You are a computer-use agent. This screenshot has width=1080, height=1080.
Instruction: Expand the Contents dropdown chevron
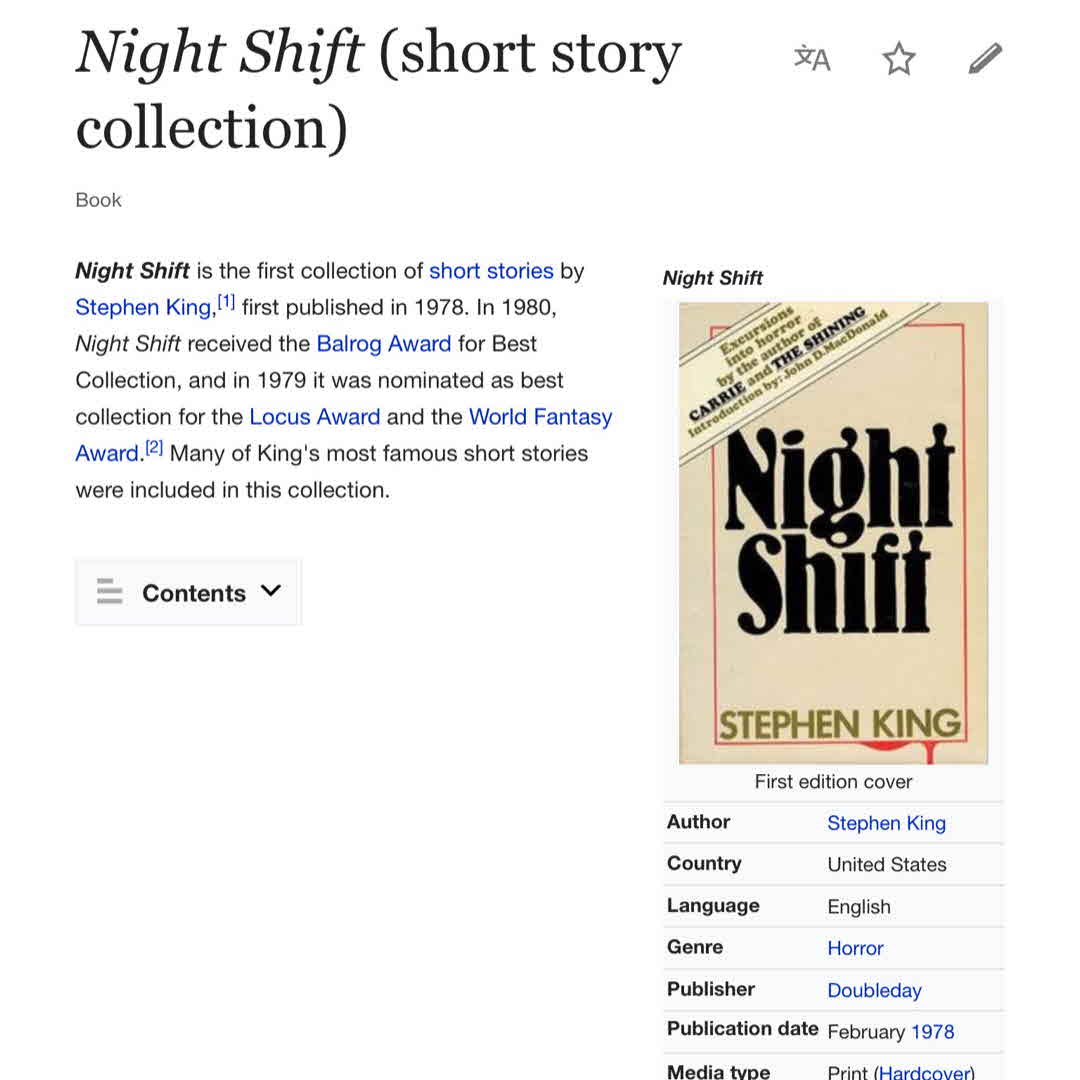coord(270,591)
